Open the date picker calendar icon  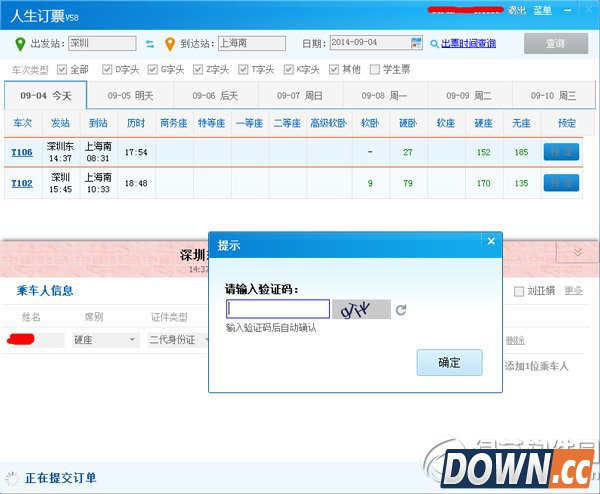[417, 43]
